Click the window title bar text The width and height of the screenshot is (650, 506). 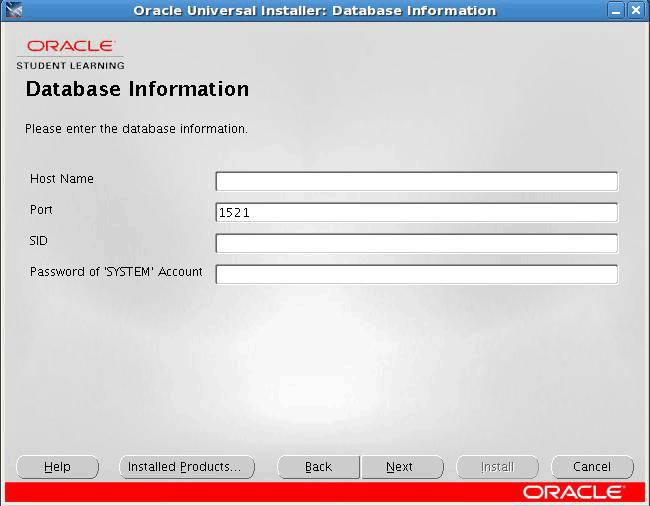click(x=315, y=10)
